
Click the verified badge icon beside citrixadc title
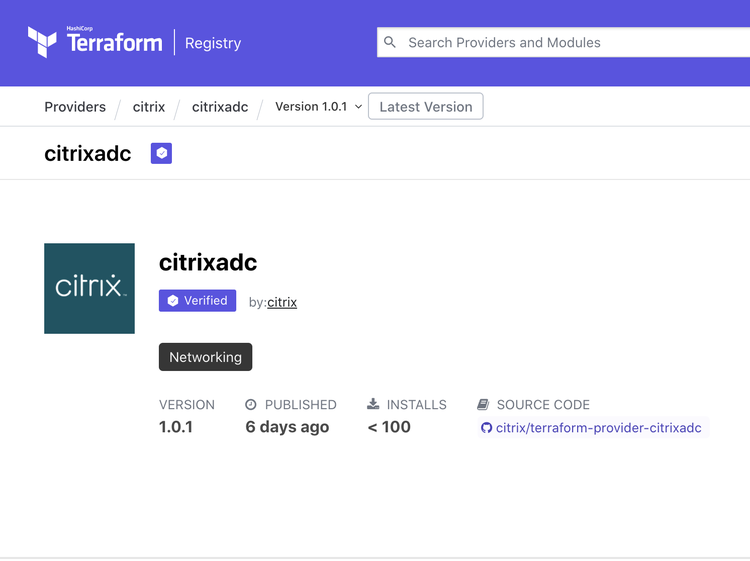coord(161,153)
